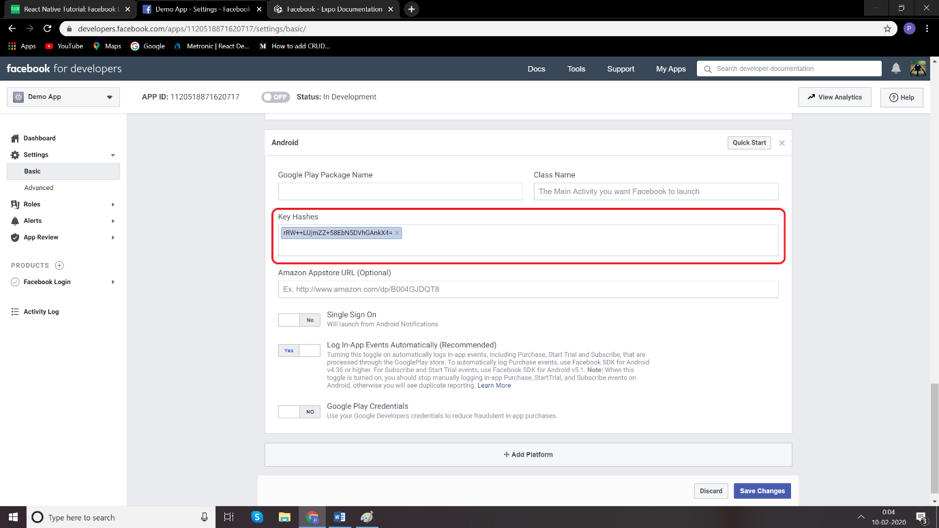939x528 pixels.
Task: Toggle Log In-App Events Automatically switch
Action: pos(299,351)
